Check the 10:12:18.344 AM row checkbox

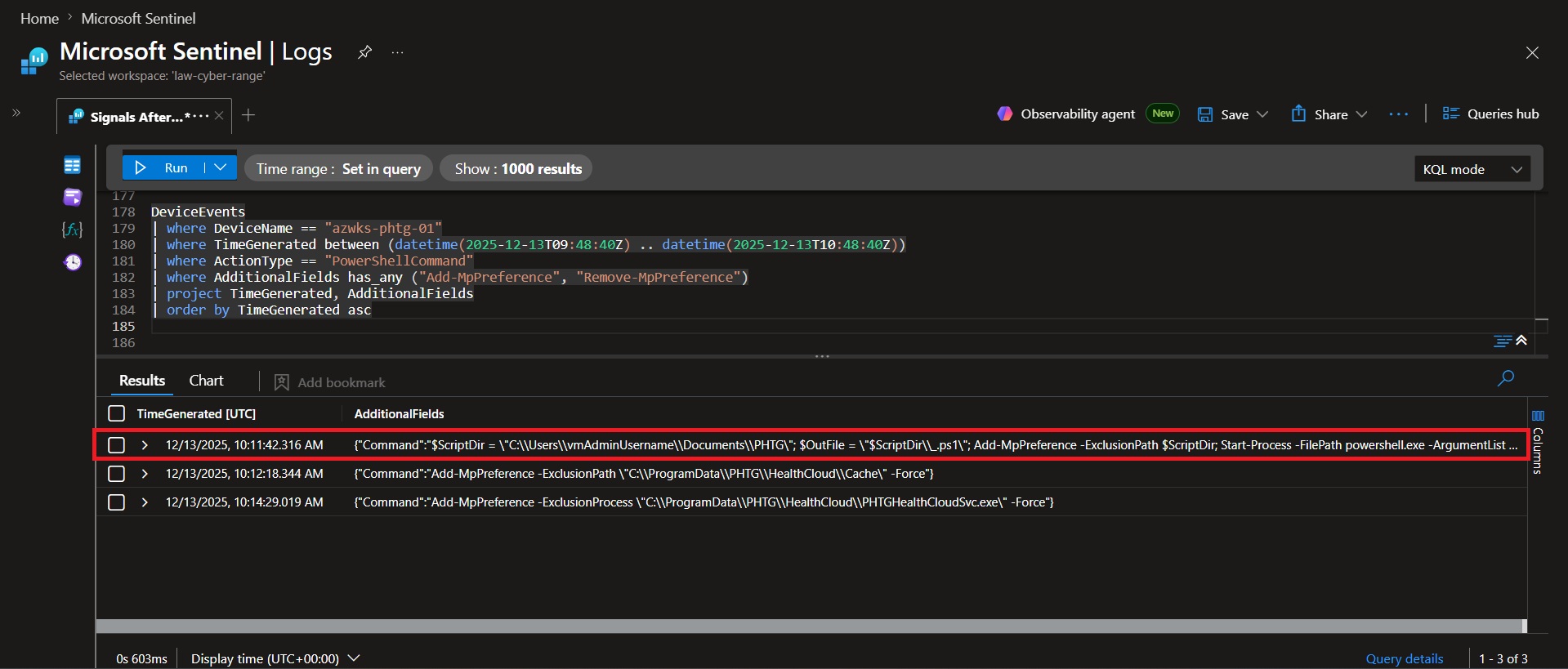pyautogui.click(x=117, y=474)
